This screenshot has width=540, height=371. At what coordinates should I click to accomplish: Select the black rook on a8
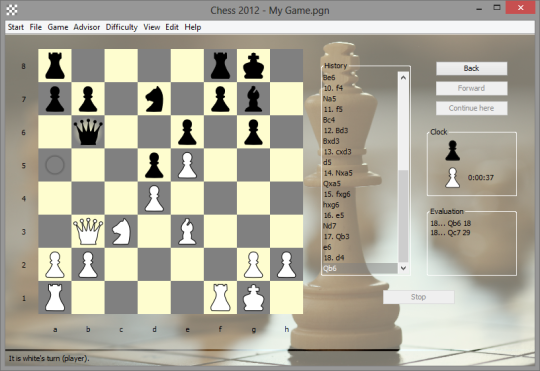(x=55, y=65)
